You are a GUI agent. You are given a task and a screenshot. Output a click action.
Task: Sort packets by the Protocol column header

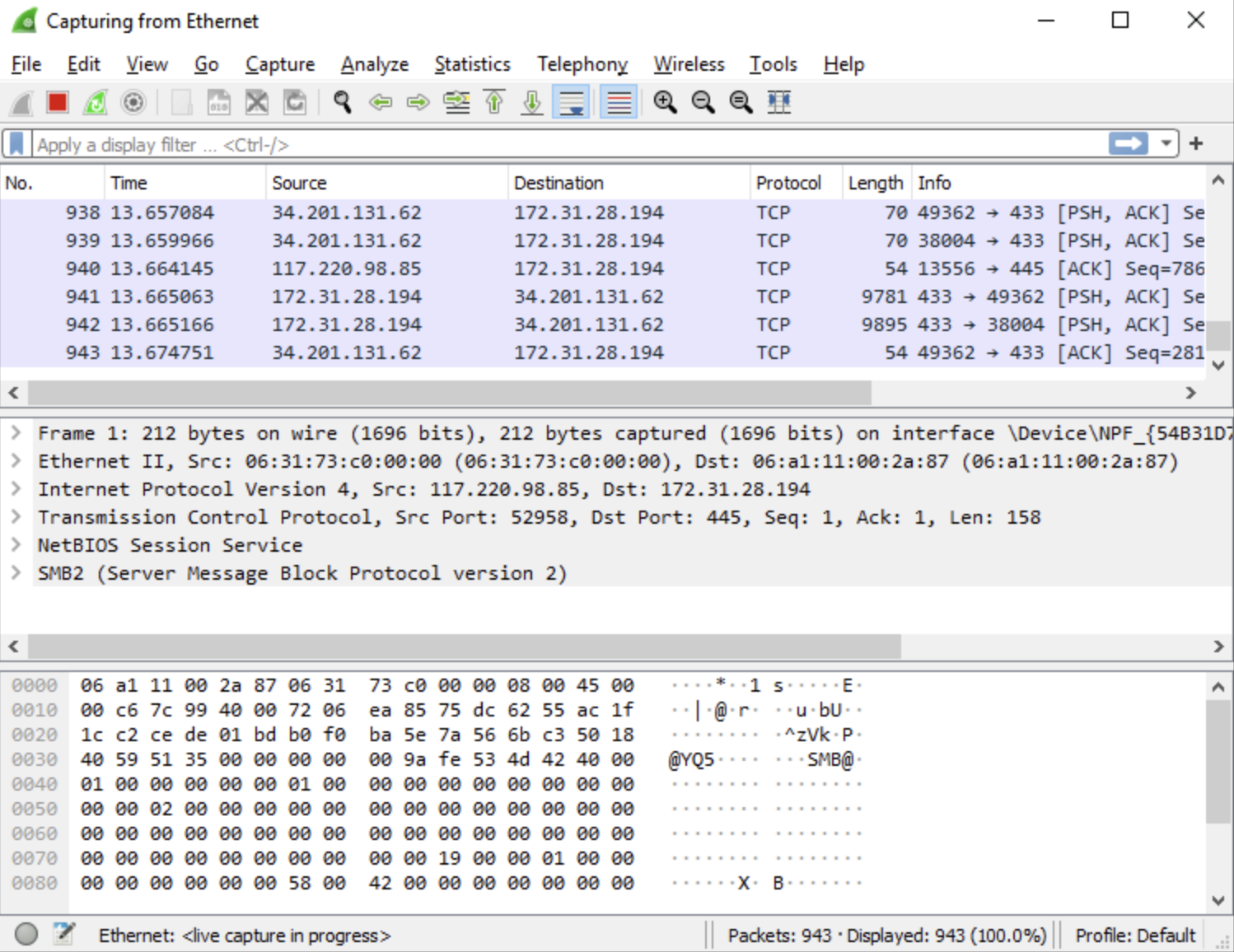click(797, 183)
